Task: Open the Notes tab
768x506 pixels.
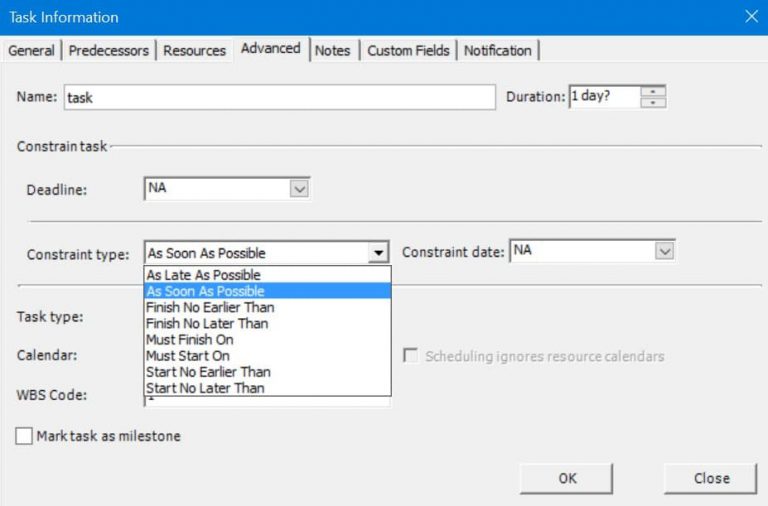Action: (x=332, y=50)
